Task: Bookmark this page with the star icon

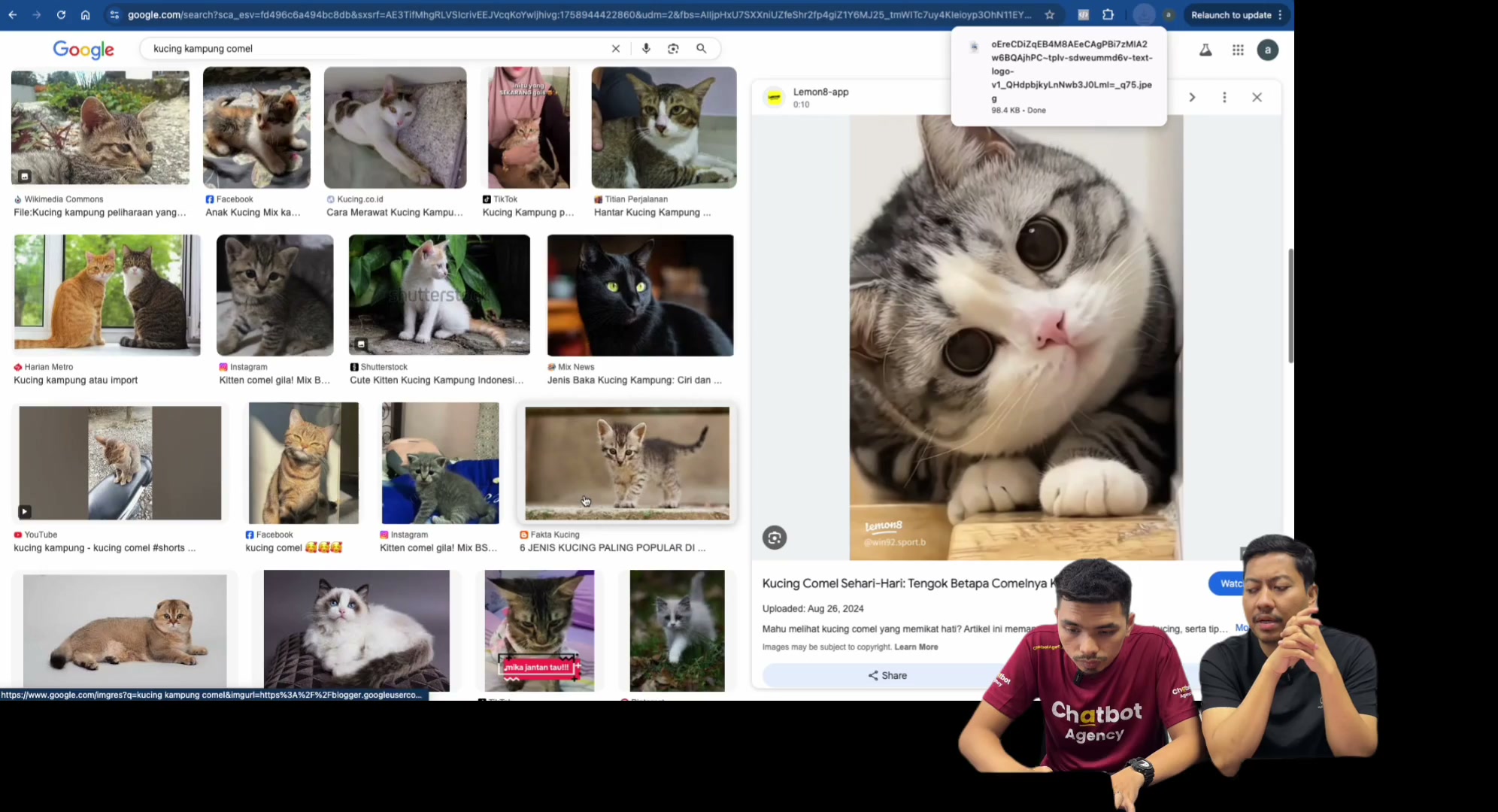Action: point(1050,14)
